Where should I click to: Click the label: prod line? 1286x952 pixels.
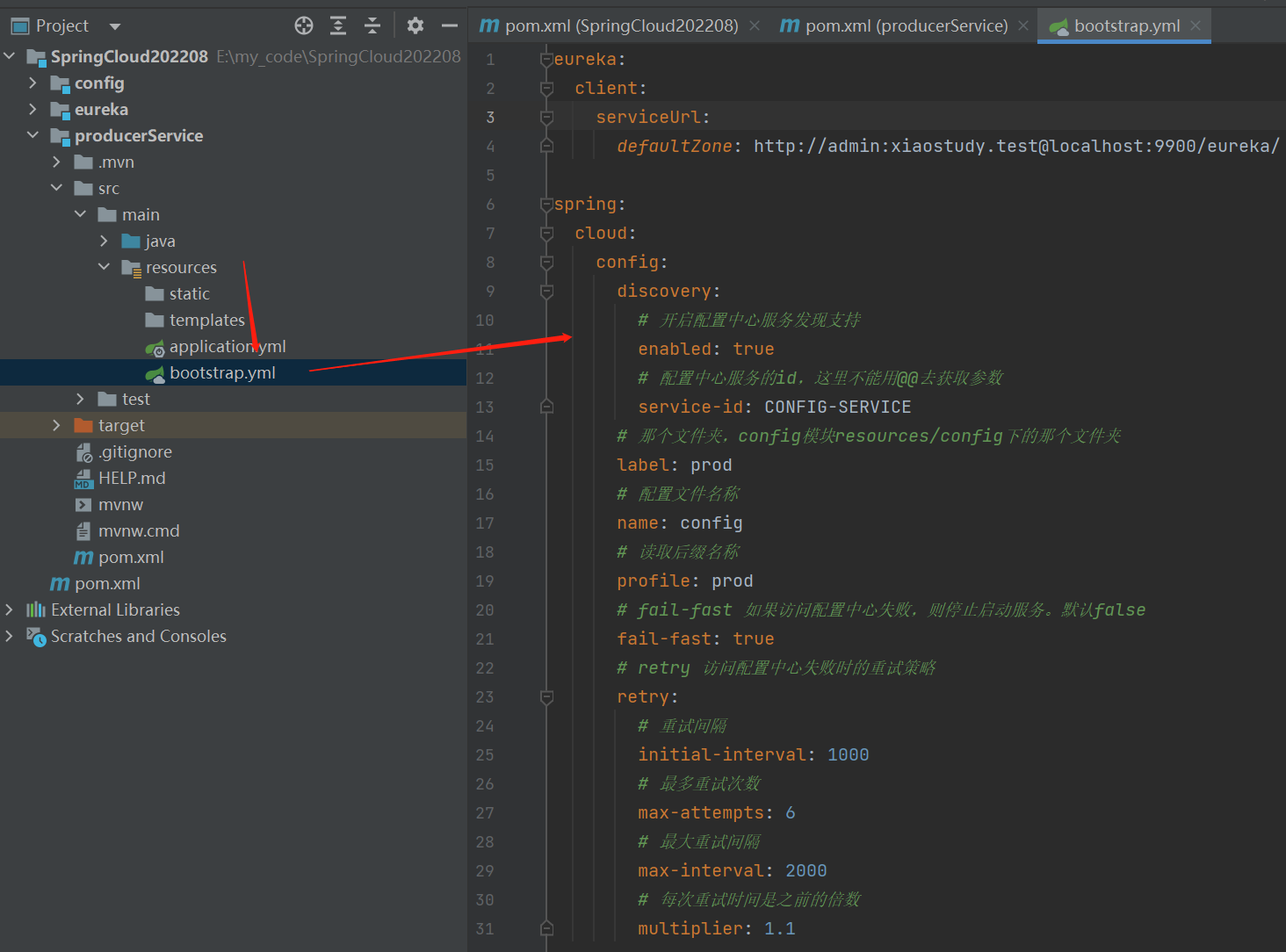pos(675,465)
